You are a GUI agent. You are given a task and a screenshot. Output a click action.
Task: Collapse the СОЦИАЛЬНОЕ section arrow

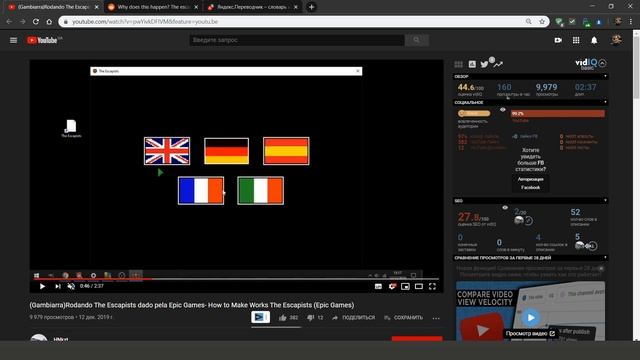pyautogui.click(x=605, y=102)
